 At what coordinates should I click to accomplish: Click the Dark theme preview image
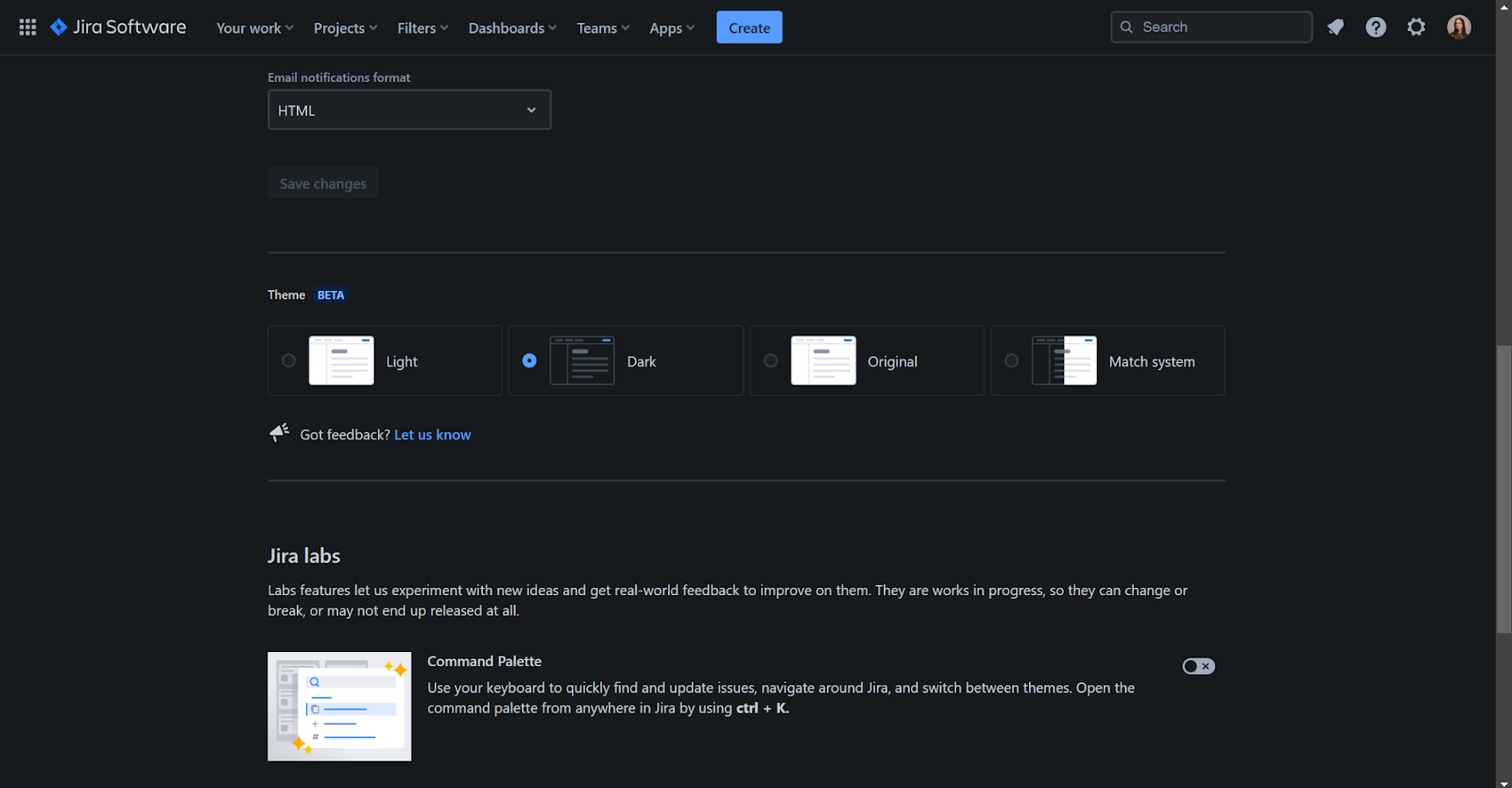pos(582,360)
